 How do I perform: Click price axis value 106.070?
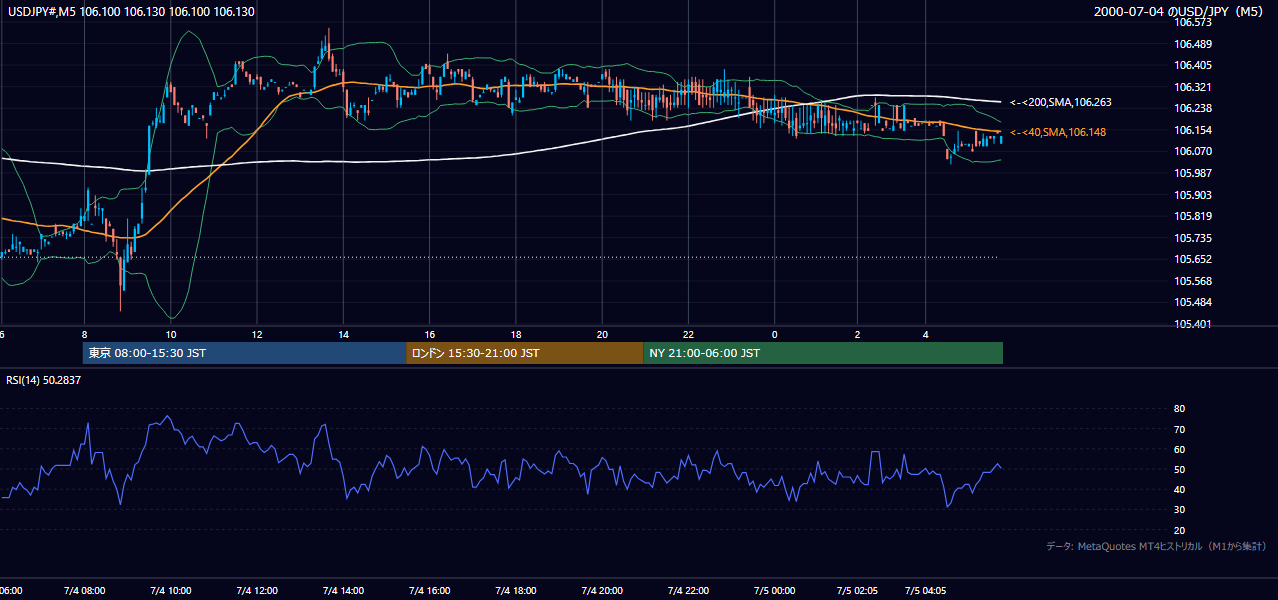(1192, 151)
